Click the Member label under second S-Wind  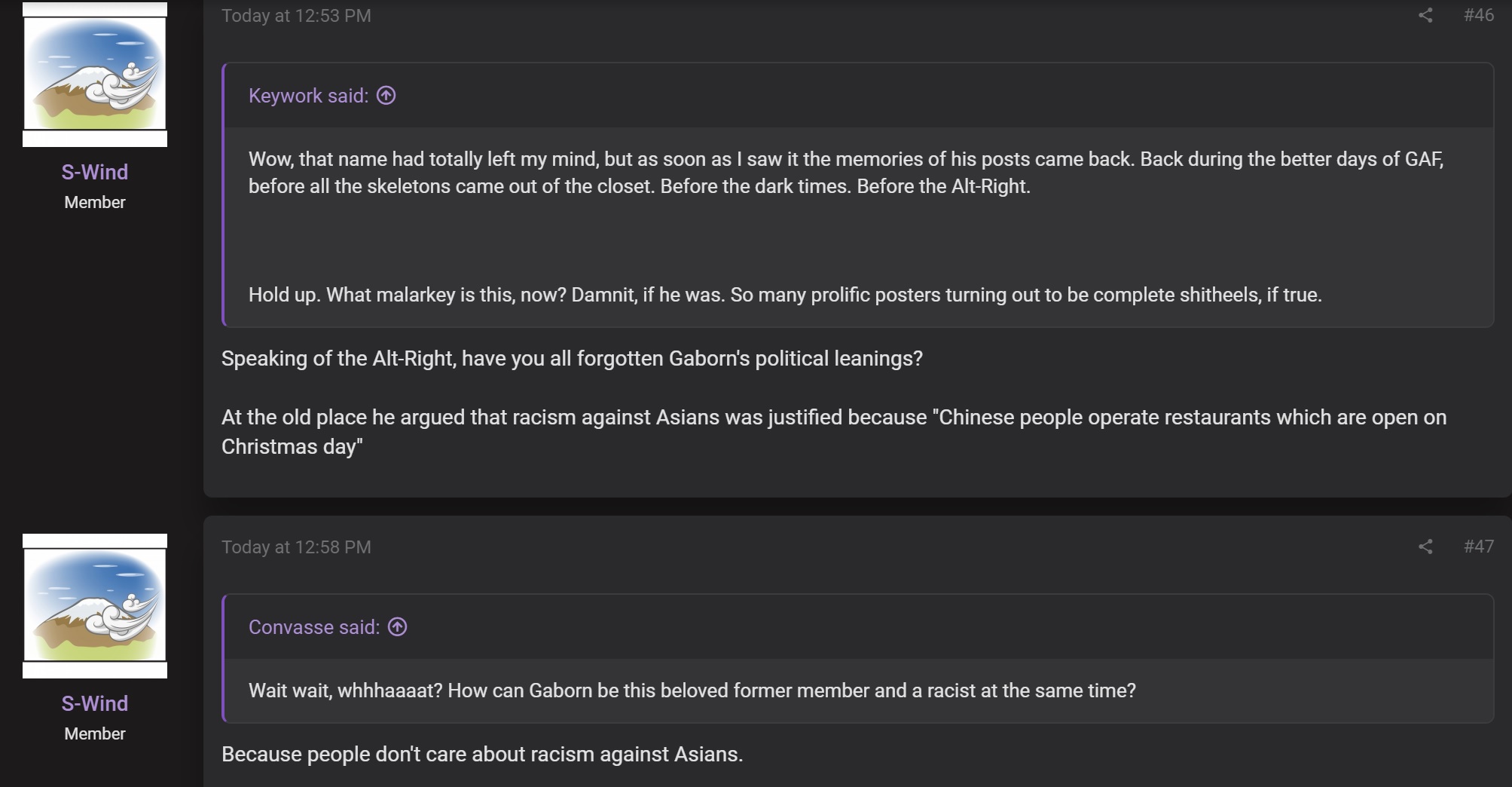tap(95, 733)
